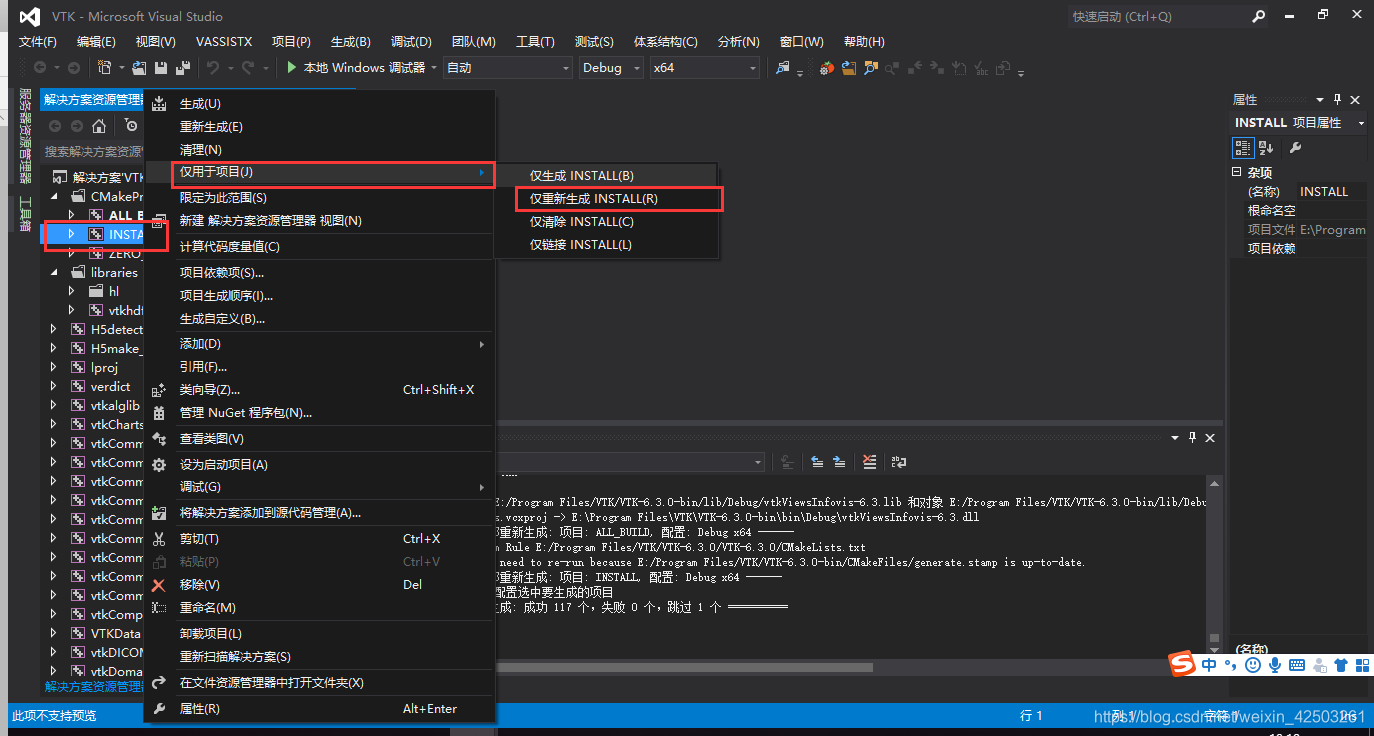The height and width of the screenshot is (736, 1374).
Task: Click the Open File toolbar icon
Action: [139, 68]
